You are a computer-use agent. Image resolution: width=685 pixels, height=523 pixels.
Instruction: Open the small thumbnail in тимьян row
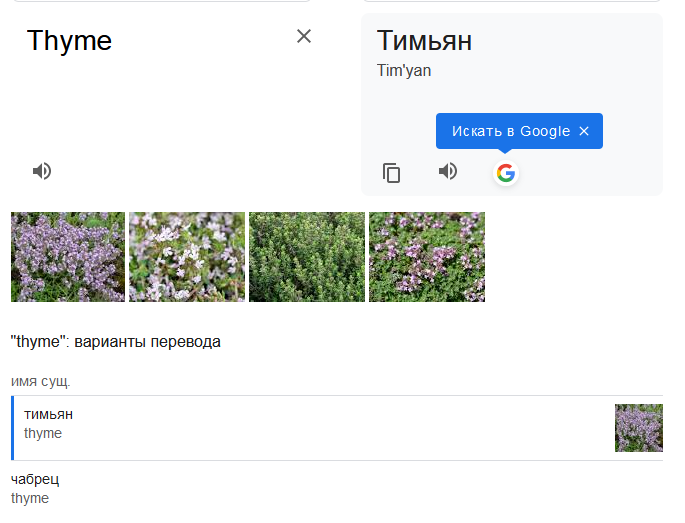638,428
